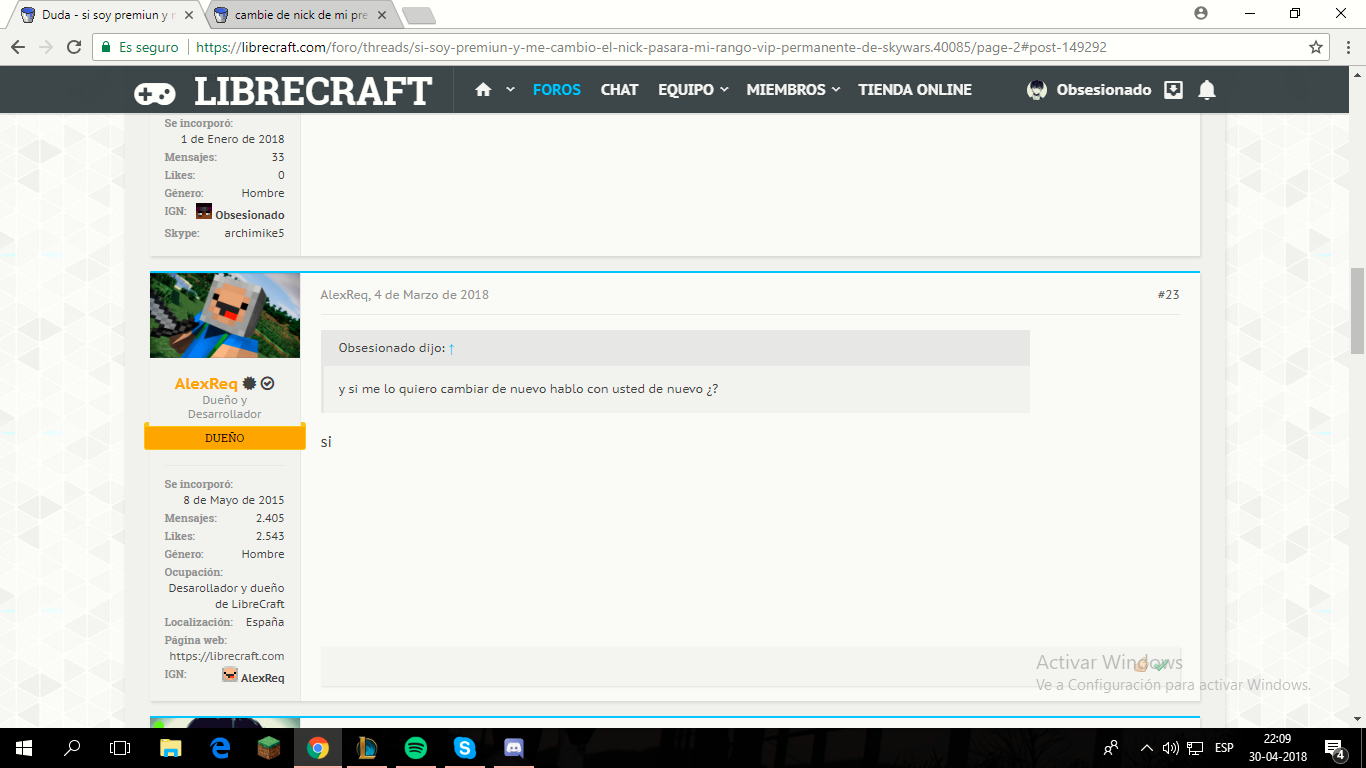This screenshot has height=768, width=1366.
Task: Click the browser address bar URL
Action: [x=650, y=47]
